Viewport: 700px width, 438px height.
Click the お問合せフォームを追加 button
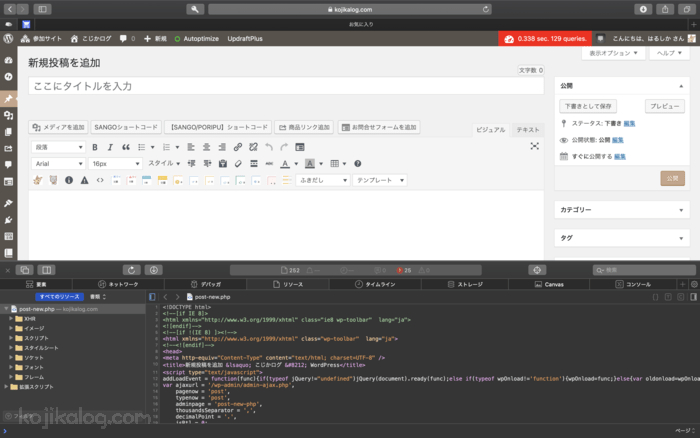(379, 127)
